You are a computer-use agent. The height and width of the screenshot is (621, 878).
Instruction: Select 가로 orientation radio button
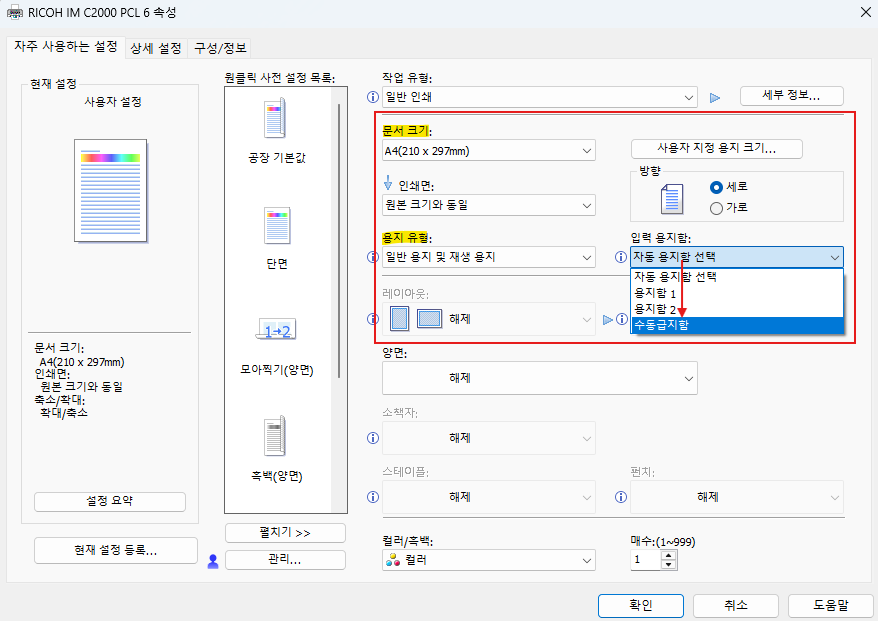pyautogui.click(x=716, y=208)
